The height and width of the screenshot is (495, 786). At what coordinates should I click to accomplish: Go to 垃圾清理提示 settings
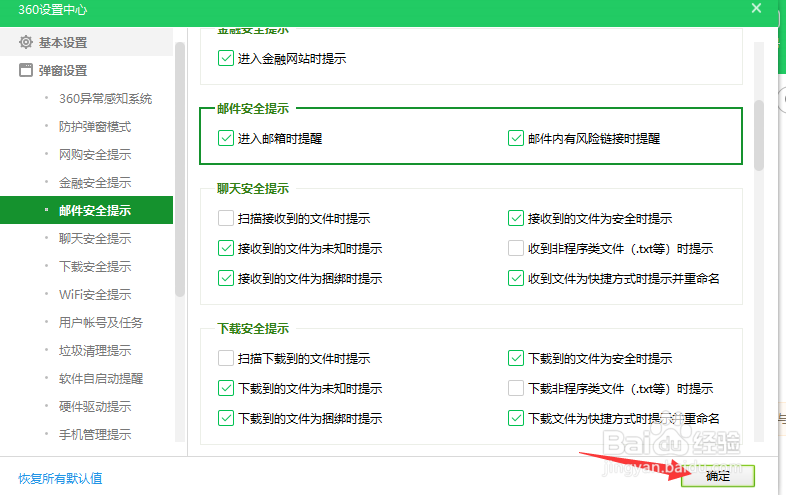pyautogui.click(x=95, y=351)
